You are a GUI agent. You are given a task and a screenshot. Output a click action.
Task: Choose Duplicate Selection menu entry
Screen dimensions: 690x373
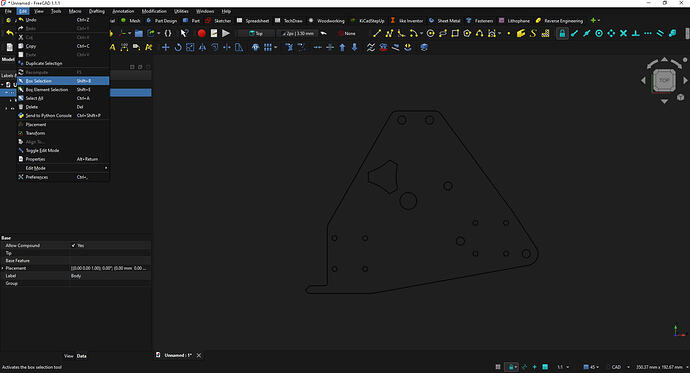pos(63,63)
